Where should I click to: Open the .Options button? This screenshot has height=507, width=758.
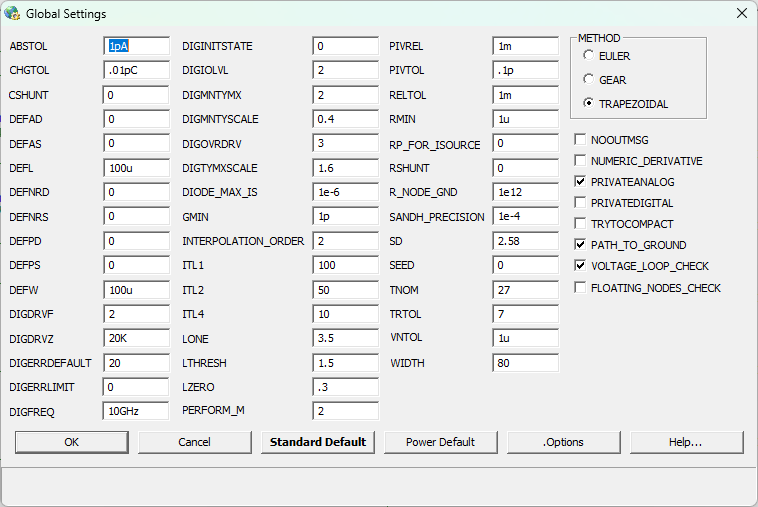563,442
